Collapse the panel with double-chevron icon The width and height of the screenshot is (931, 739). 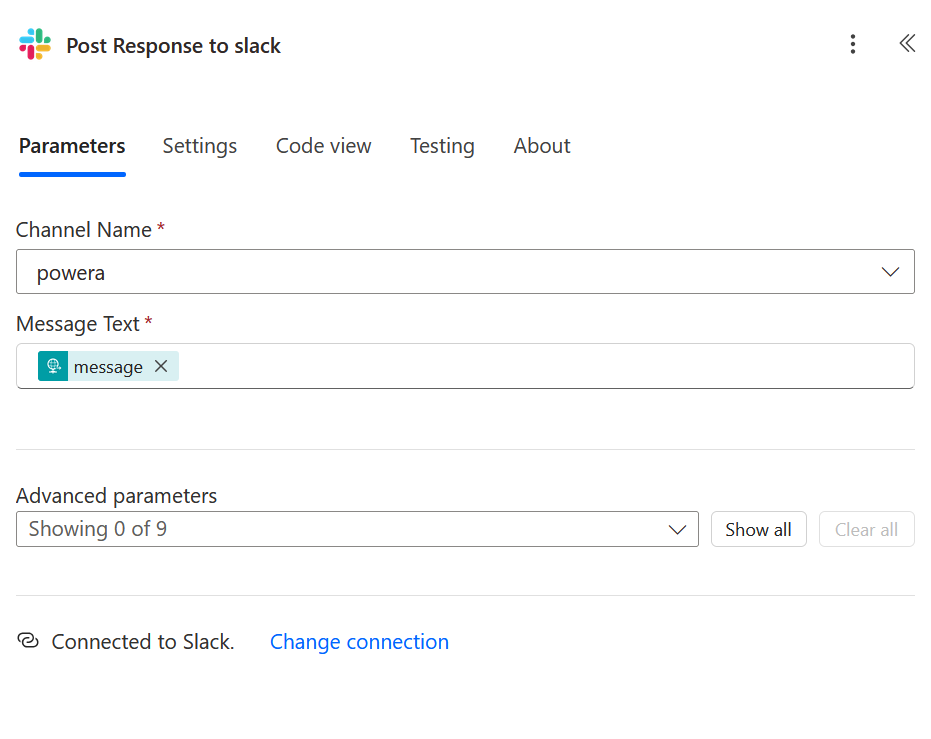coord(906,44)
